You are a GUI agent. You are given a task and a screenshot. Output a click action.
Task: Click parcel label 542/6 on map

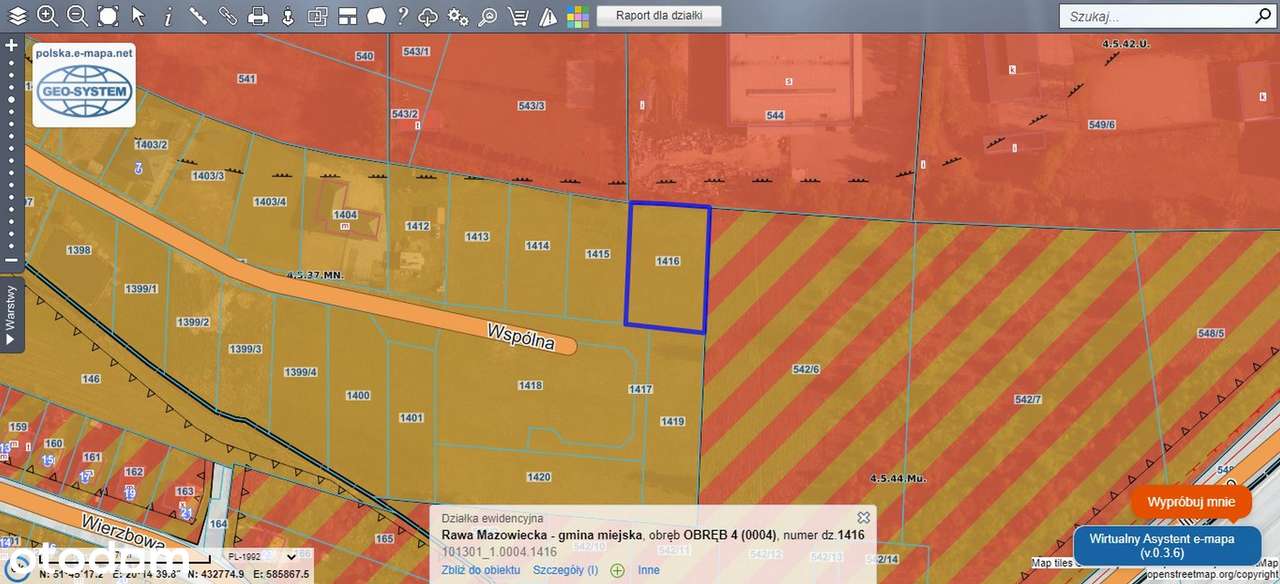tap(806, 369)
